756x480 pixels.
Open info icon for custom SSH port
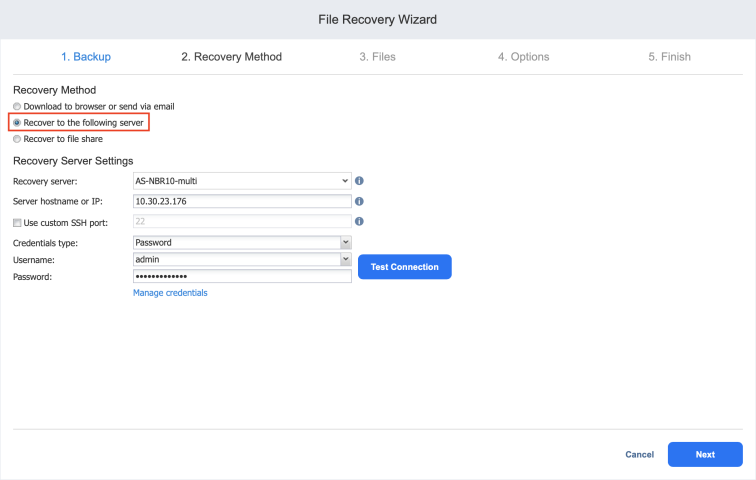tap(359, 221)
